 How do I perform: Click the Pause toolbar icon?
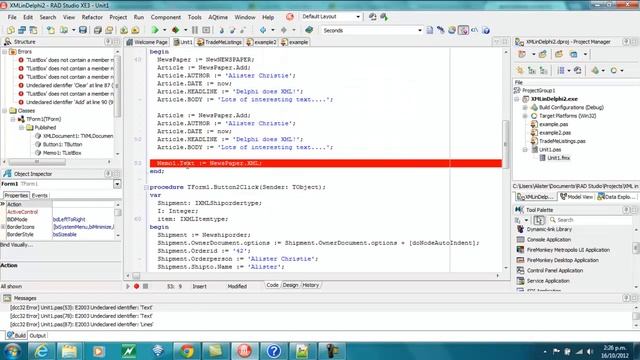pos(195,30)
